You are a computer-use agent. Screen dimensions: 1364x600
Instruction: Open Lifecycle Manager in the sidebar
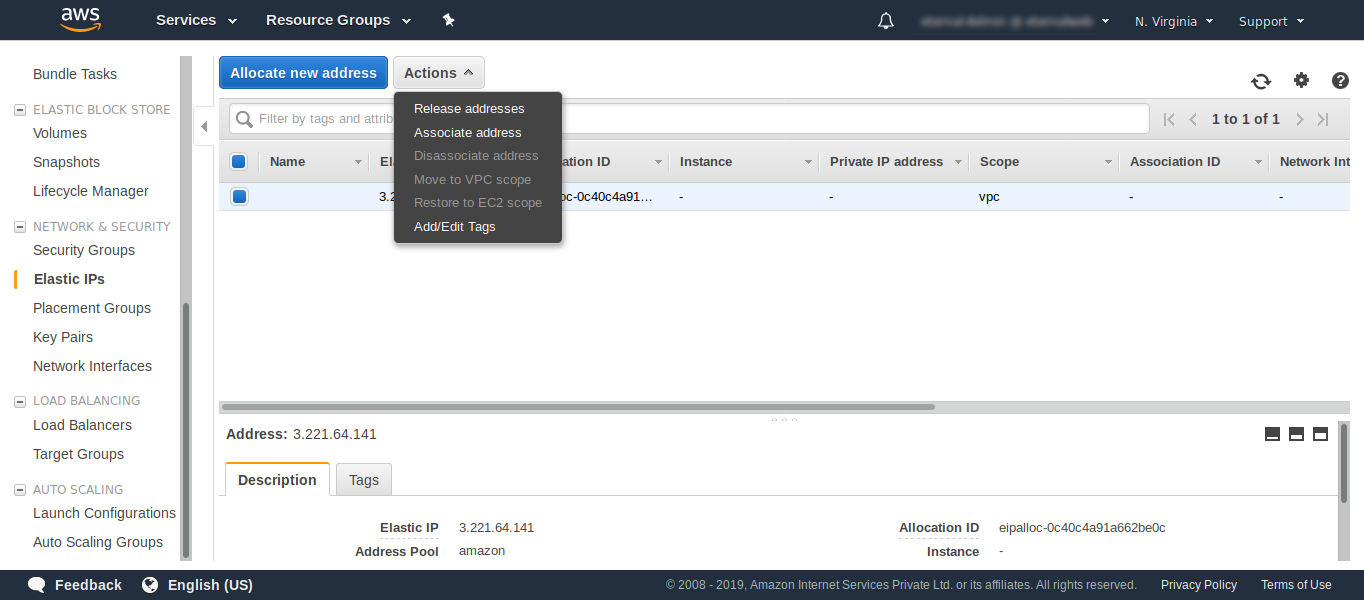click(91, 191)
